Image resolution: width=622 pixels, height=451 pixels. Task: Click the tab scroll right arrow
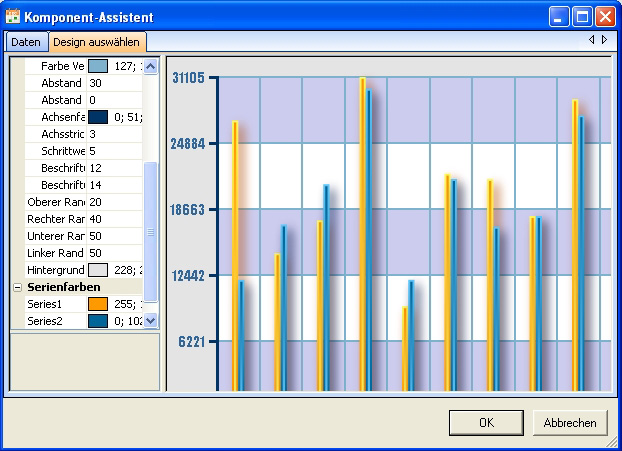[x=604, y=40]
